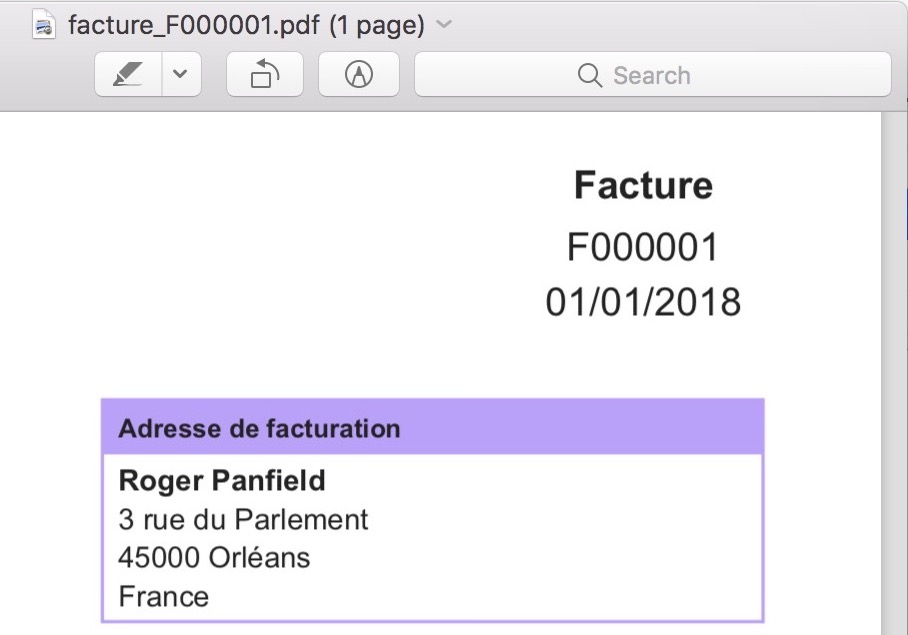Expand the title chevron next to "(1 page)"
This screenshot has width=908, height=635.
click(x=445, y=24)
